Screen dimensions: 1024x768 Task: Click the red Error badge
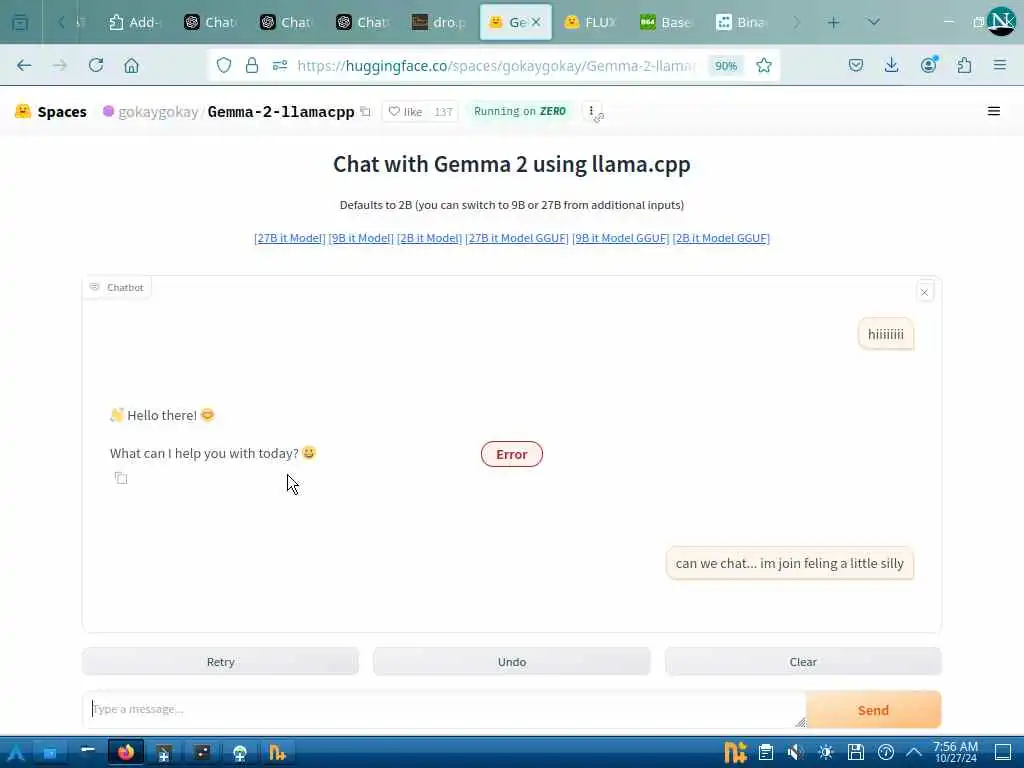511,455
